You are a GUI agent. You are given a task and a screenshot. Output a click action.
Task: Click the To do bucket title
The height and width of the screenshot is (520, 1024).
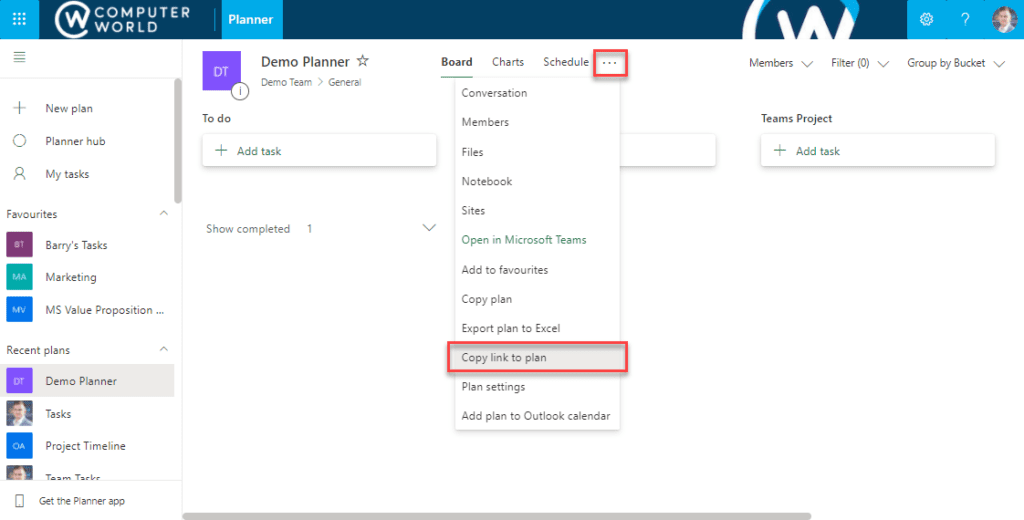(x=216, y=118)
